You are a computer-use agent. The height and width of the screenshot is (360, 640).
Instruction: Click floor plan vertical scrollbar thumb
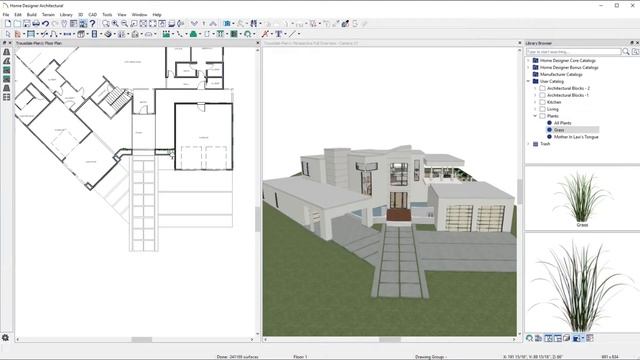point(257,219)
